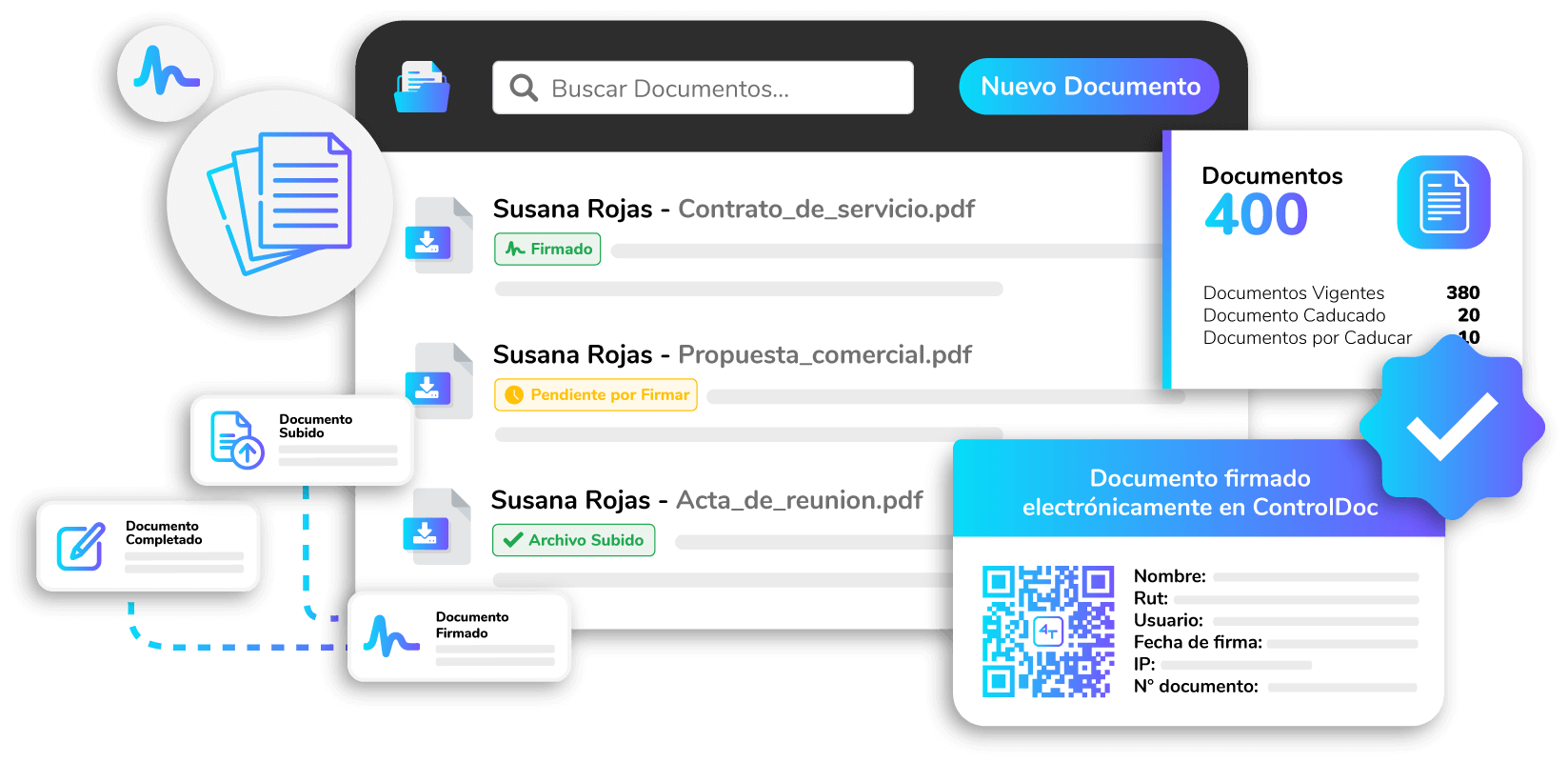The height and width of the screenshot is (762, 1568).
Task: Open the Susana Rojas Acta_de_reunion.pdf entry
Action: [706, 500]
